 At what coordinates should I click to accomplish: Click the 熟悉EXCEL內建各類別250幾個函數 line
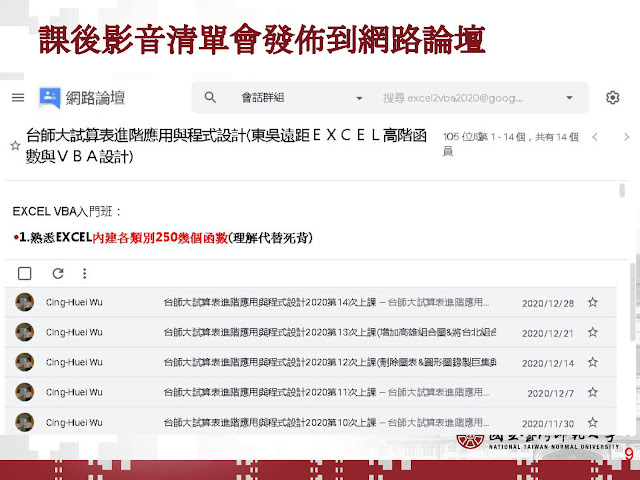(x=163, y=238)
